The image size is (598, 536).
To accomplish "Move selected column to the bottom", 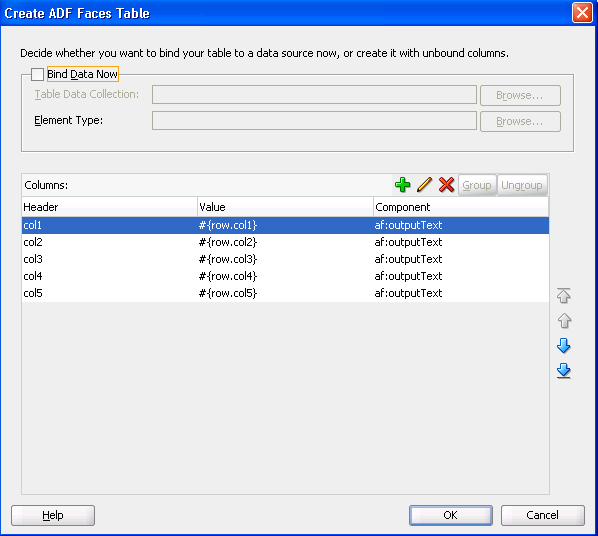I will click(564, 371).
